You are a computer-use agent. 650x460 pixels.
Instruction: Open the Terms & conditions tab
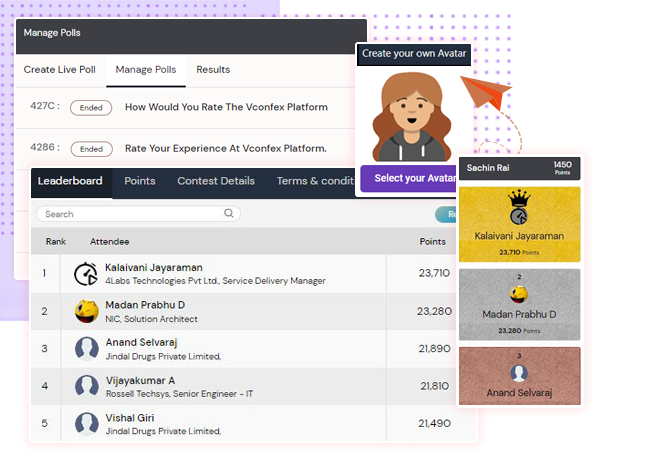tap(315, 181)
